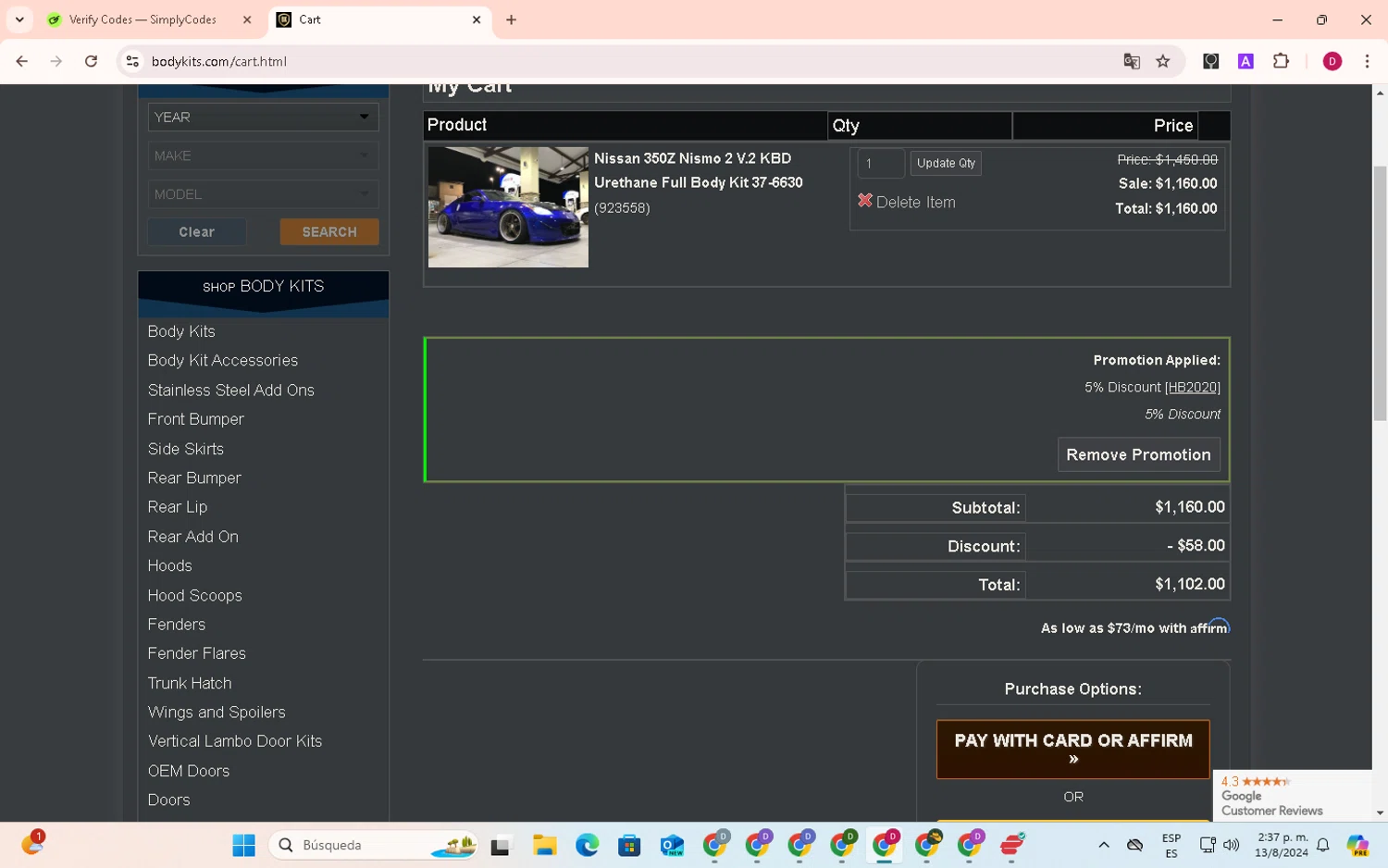
Task: Open the Windows Start menu
Action: 244,845
